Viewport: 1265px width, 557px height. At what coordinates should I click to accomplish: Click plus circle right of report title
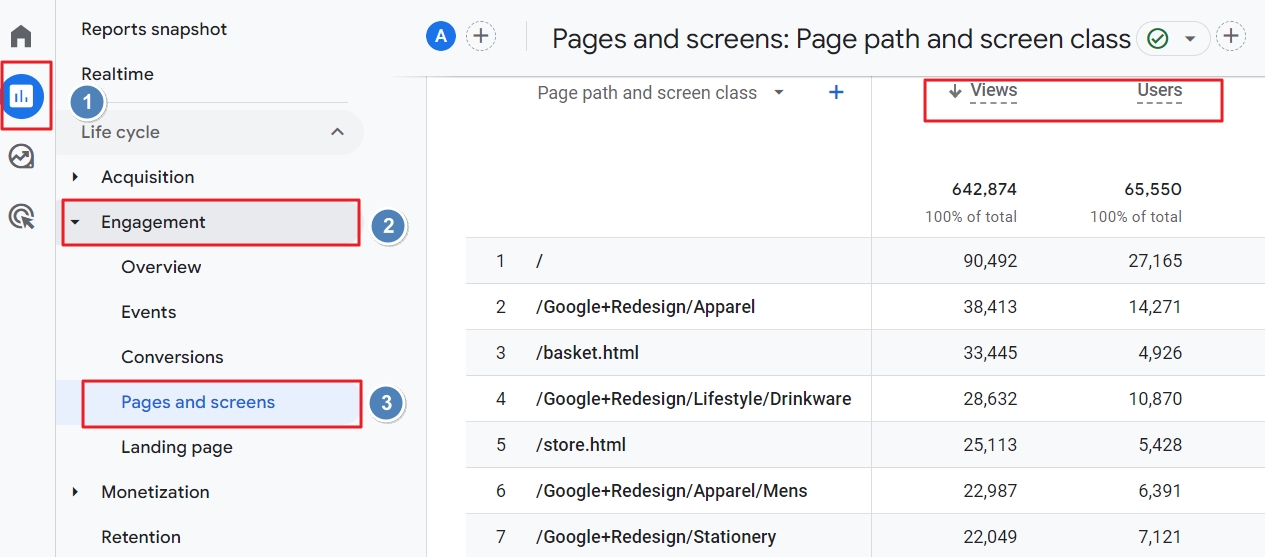(1231, 37)
